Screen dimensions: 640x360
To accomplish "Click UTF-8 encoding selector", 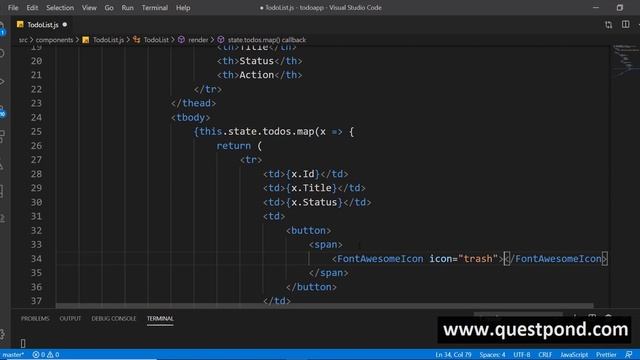I will point(522,355).
